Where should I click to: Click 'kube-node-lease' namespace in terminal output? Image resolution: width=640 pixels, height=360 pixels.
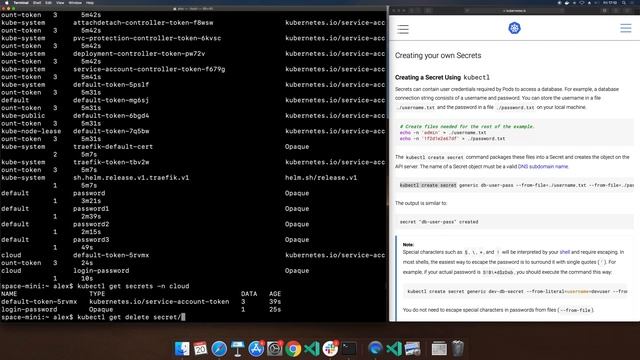31,131
